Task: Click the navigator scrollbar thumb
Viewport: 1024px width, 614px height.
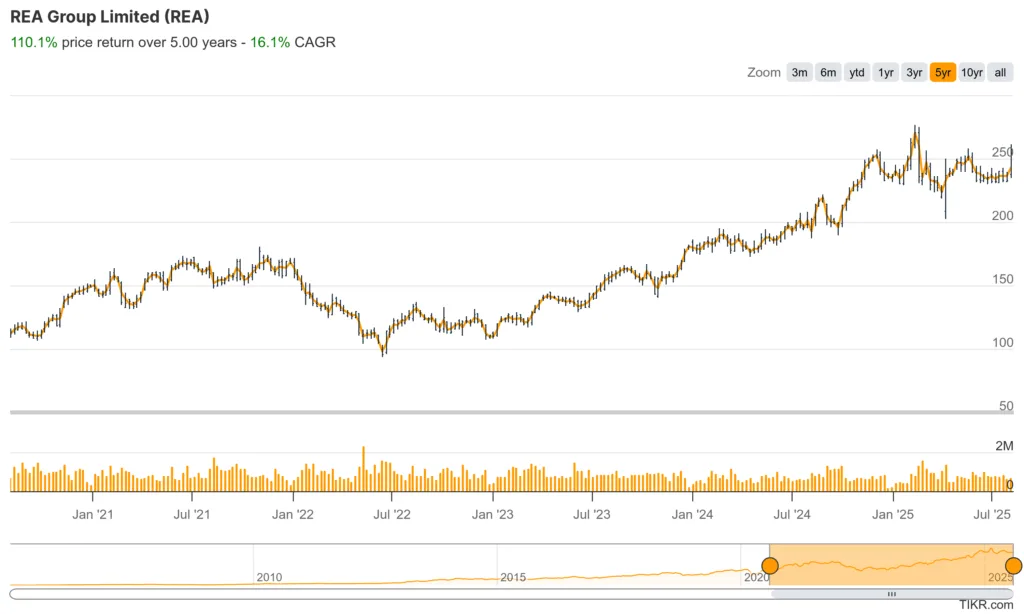Action: click(x=892, y=594)
